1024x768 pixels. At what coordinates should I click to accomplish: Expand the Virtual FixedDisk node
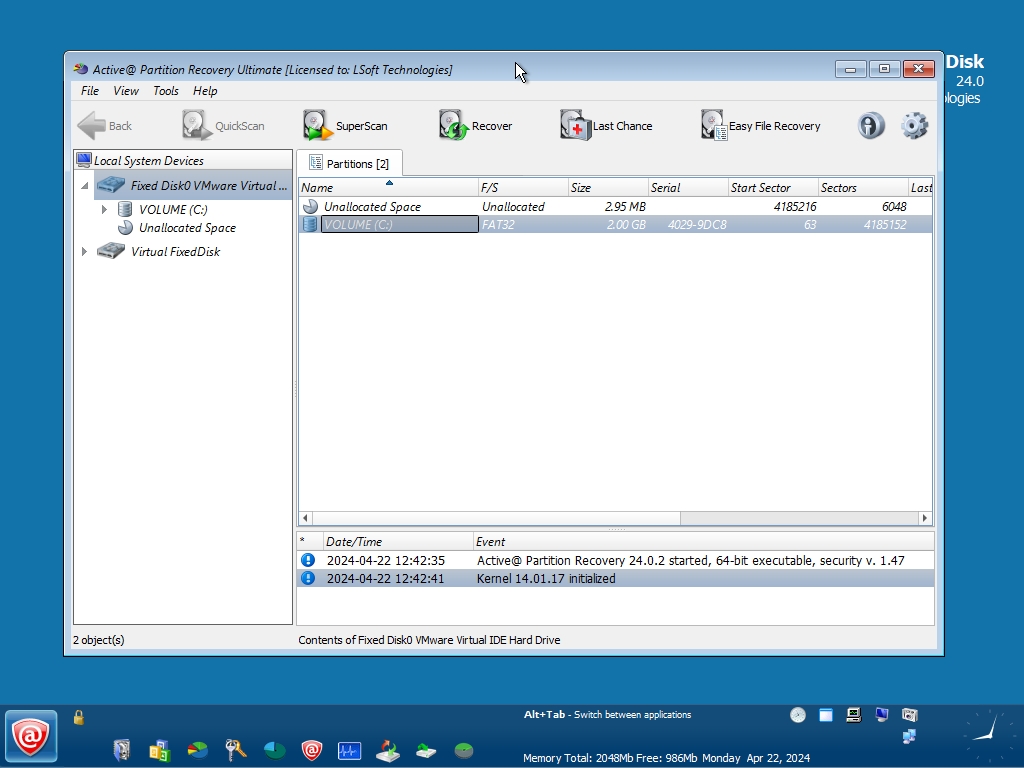(84, 252)
